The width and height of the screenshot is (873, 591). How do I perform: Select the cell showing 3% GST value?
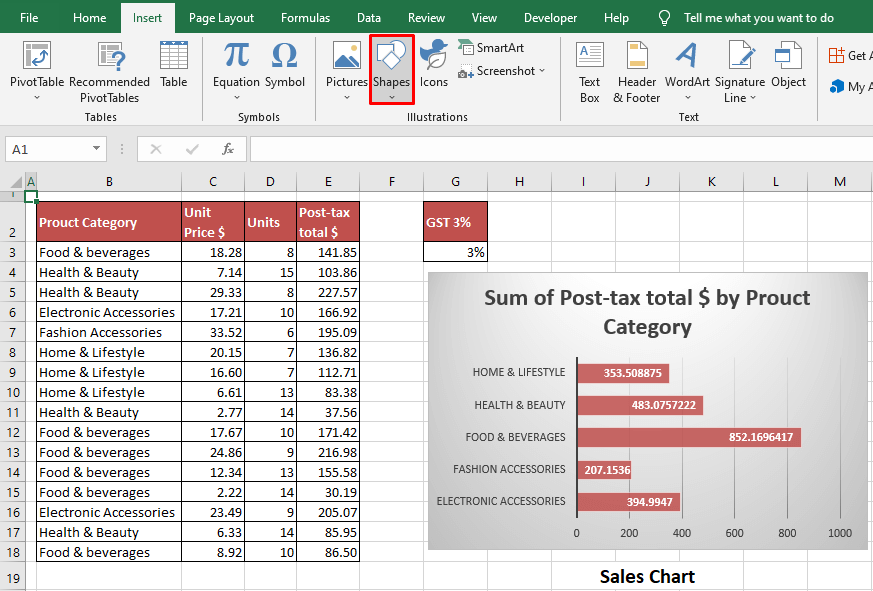455,251
